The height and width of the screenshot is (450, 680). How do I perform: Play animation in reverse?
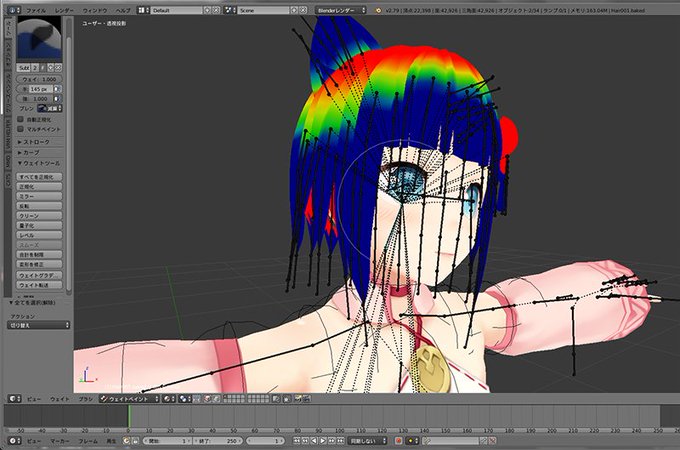(314, 440)
